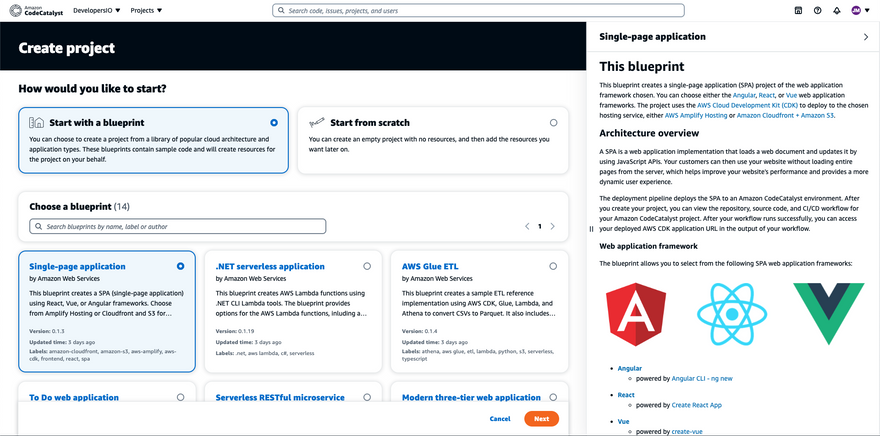
Task: Follow the AWS Amplify Hosting link
Action: coord(696,115)
